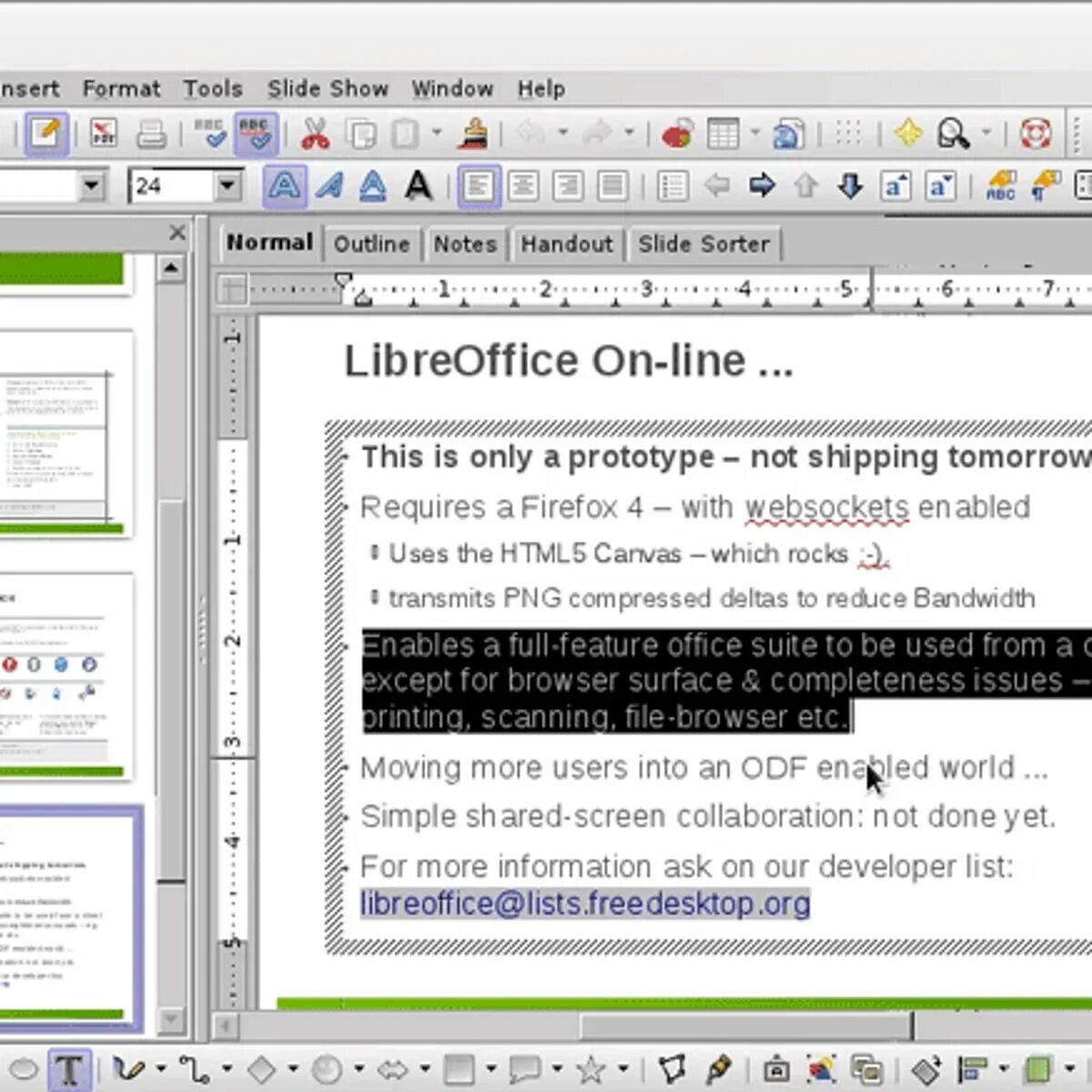Open the Navigator star icon

(907, 134)
